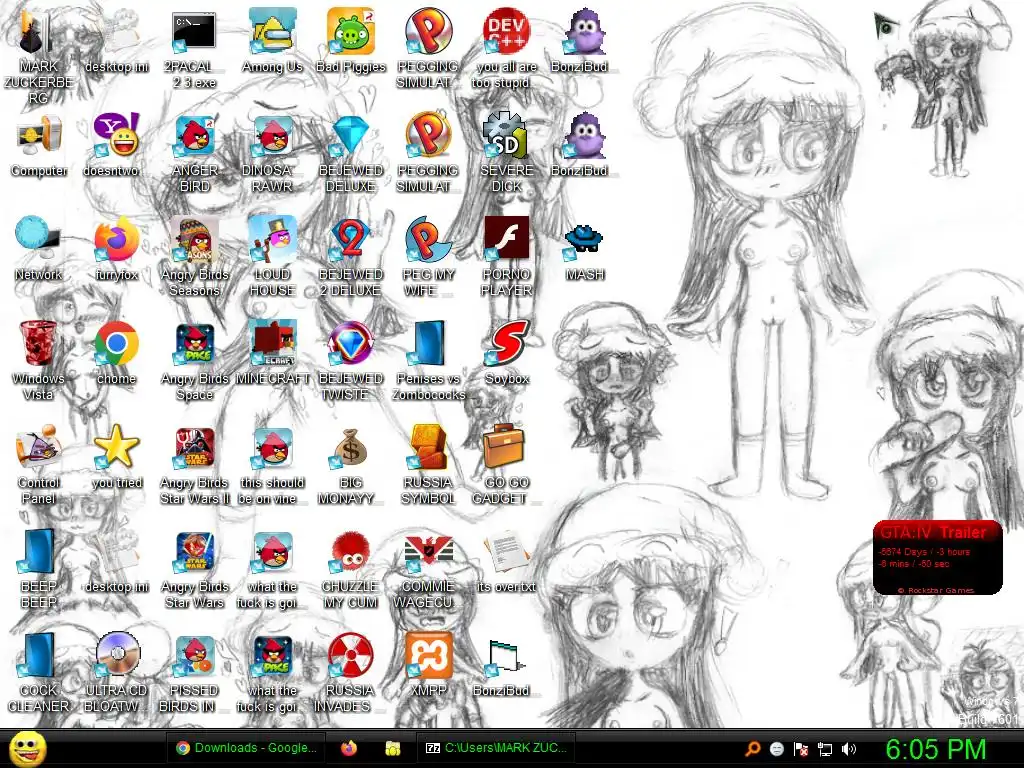Select the Bad Piggies game icon

[351, 31]
